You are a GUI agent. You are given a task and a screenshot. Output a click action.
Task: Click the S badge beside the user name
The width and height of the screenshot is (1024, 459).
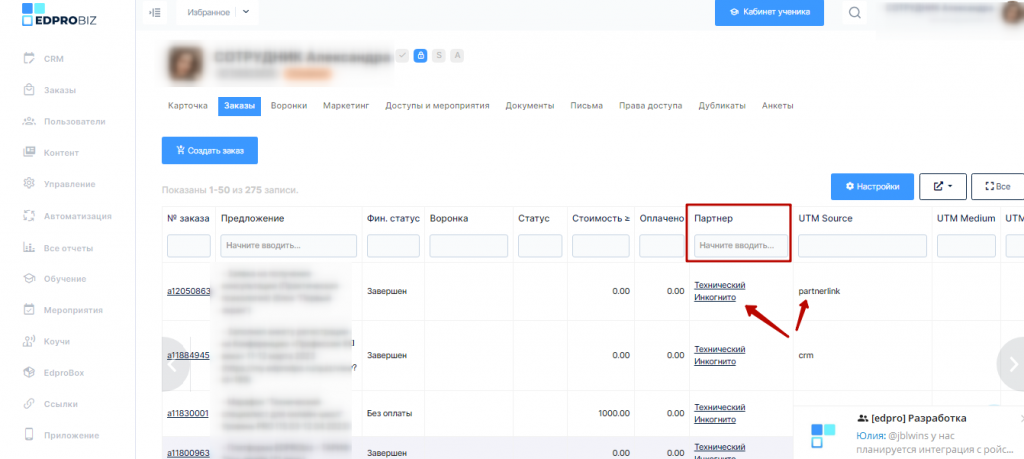click(439, 55)
